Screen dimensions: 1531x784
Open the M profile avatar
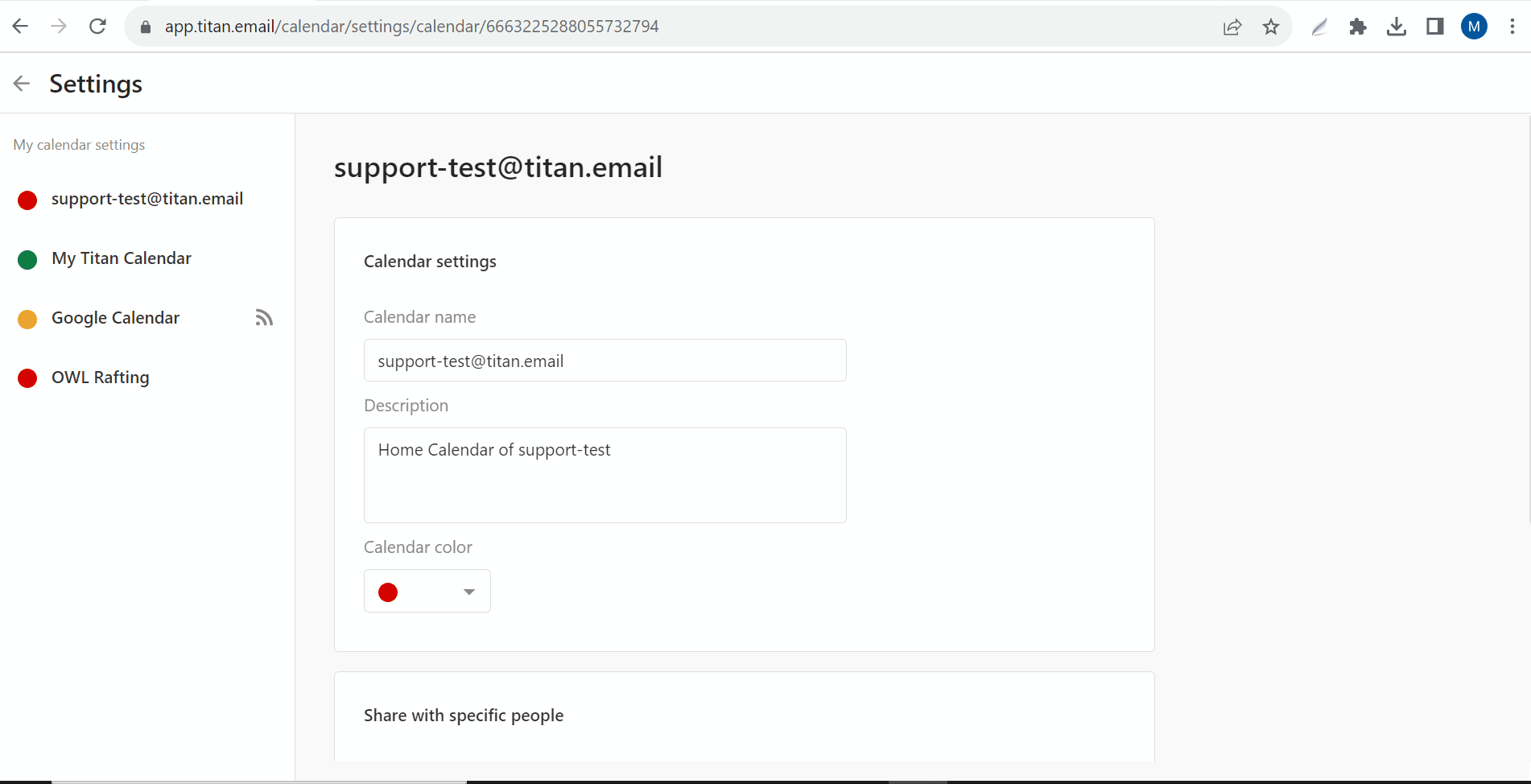tap(1474, 27)
